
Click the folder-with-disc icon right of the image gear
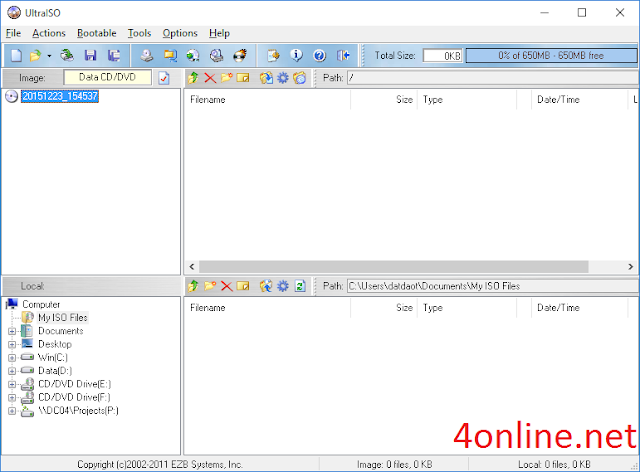point(300,78)
